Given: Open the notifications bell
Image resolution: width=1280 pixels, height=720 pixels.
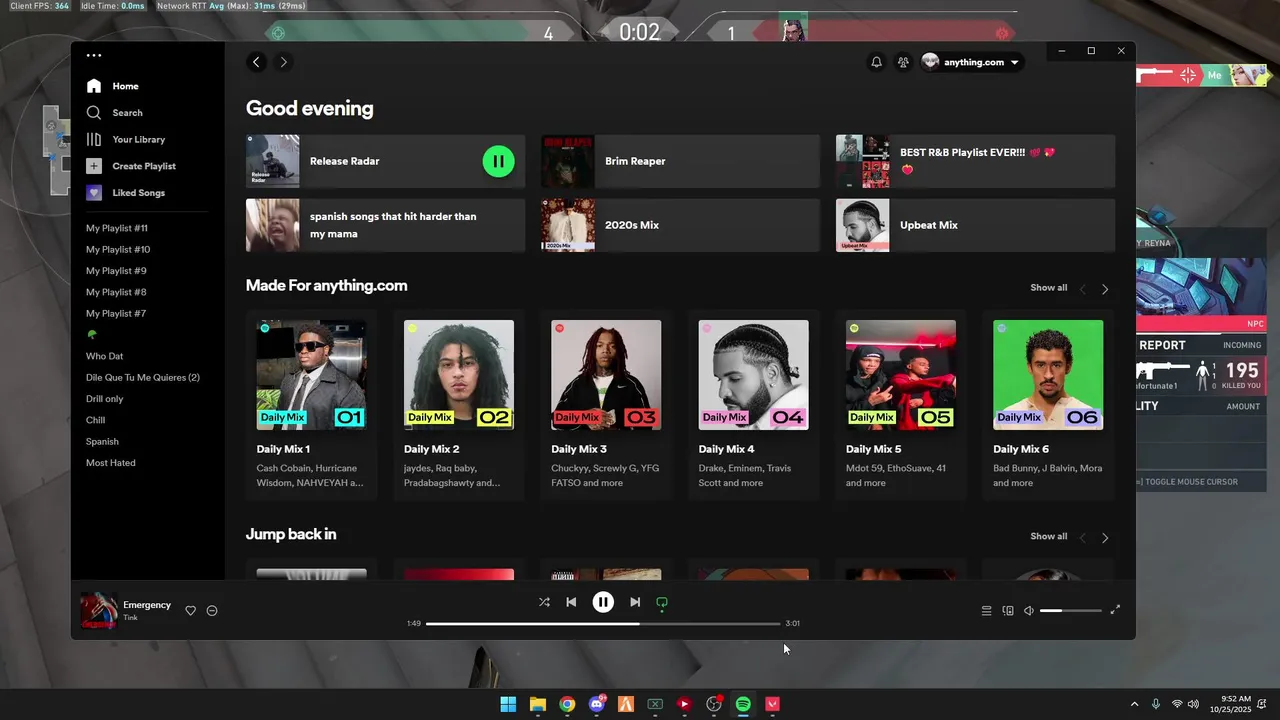Looking at the screenshot, I should click(x=876, y=62).
